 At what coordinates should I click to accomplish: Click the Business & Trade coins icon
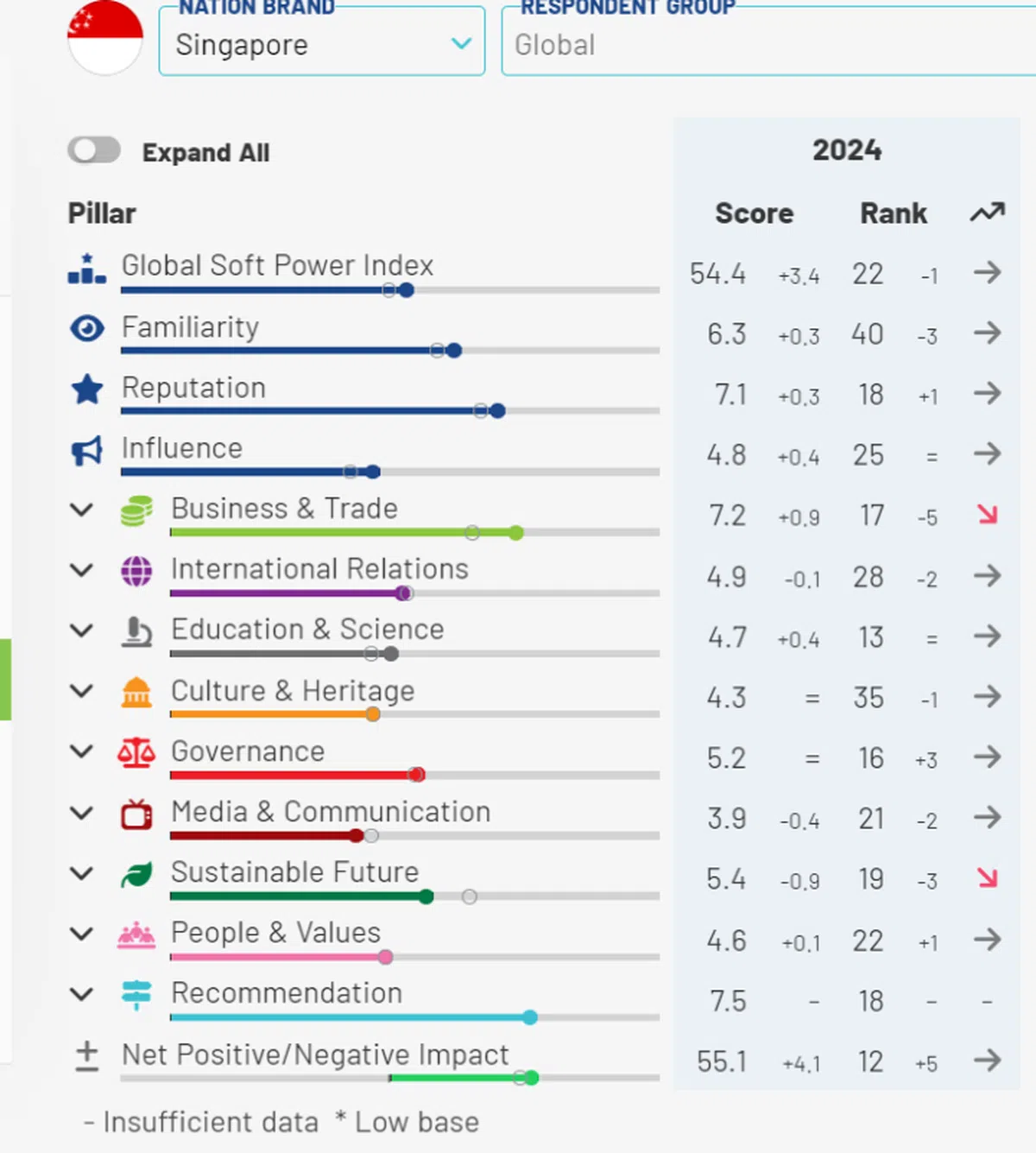coord(136,510)
